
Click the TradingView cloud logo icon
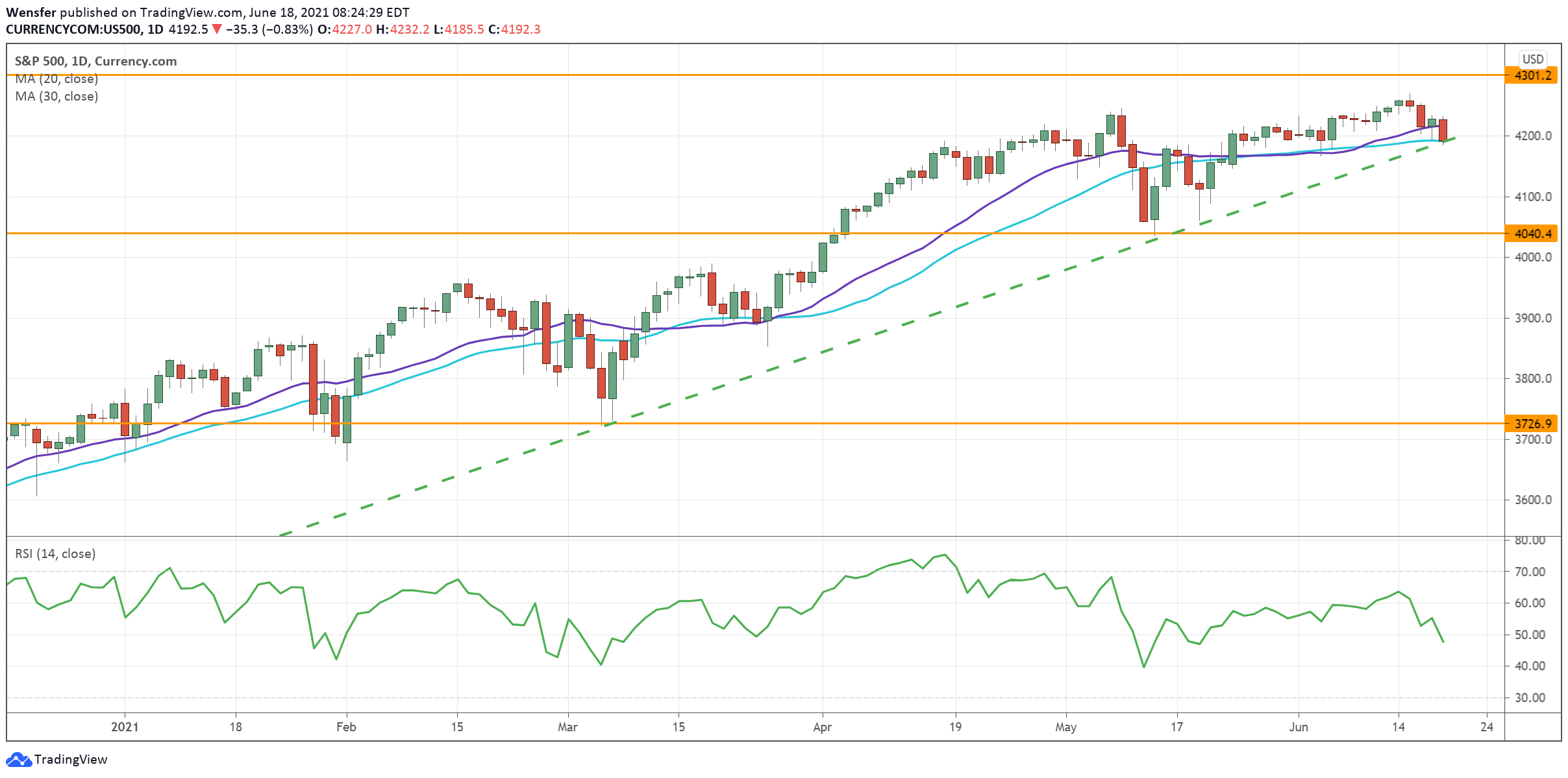18,760
